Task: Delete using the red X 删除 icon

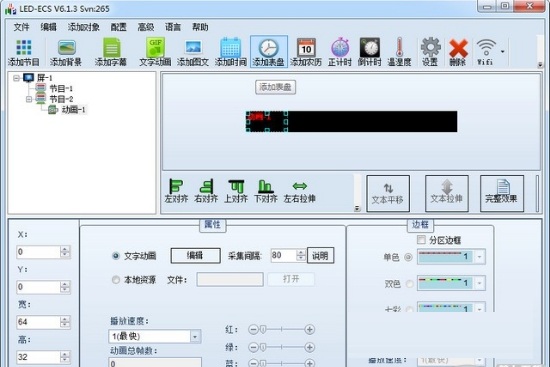Action: coord(458,53)
